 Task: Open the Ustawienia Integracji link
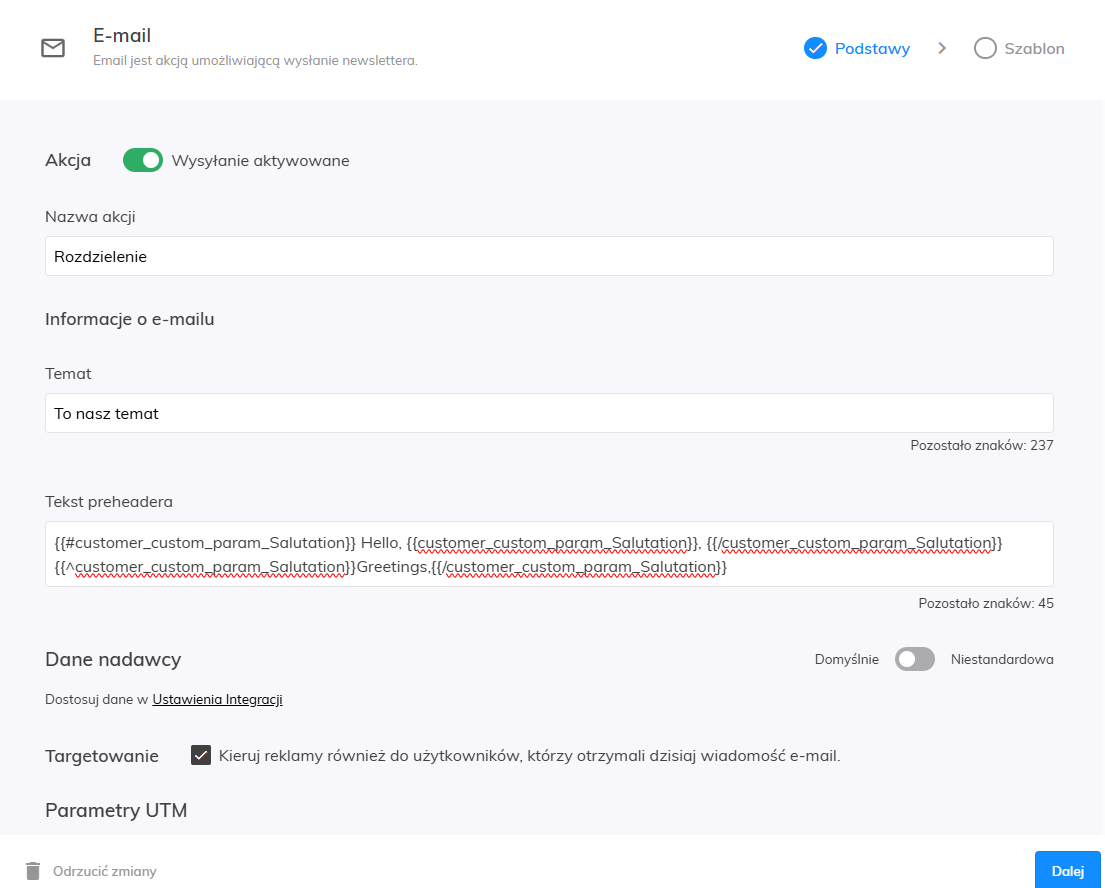coord(217,700)
